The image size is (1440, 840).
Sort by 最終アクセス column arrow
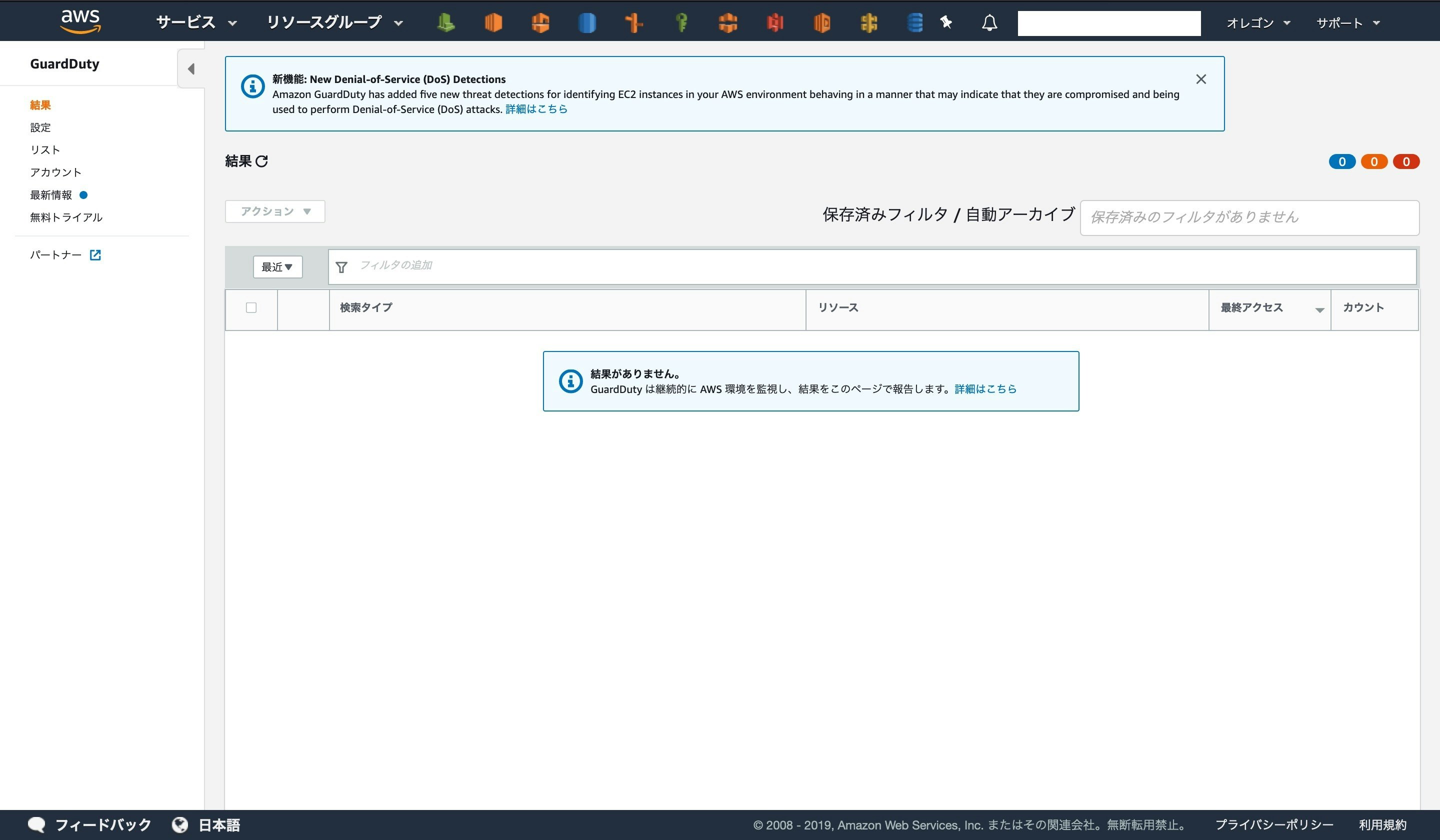[x=1319, y=309]
